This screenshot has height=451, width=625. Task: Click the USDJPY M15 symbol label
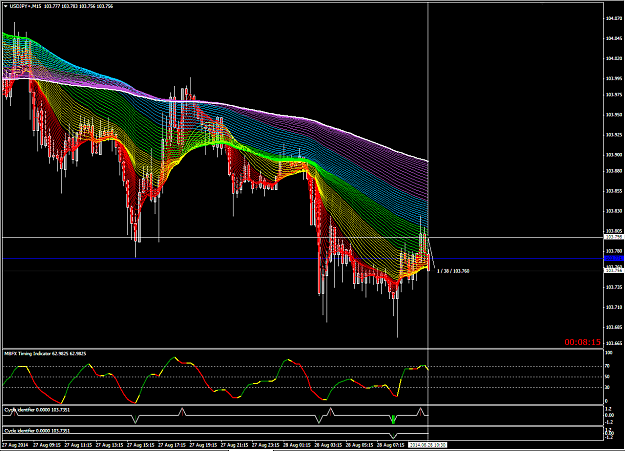25,6
